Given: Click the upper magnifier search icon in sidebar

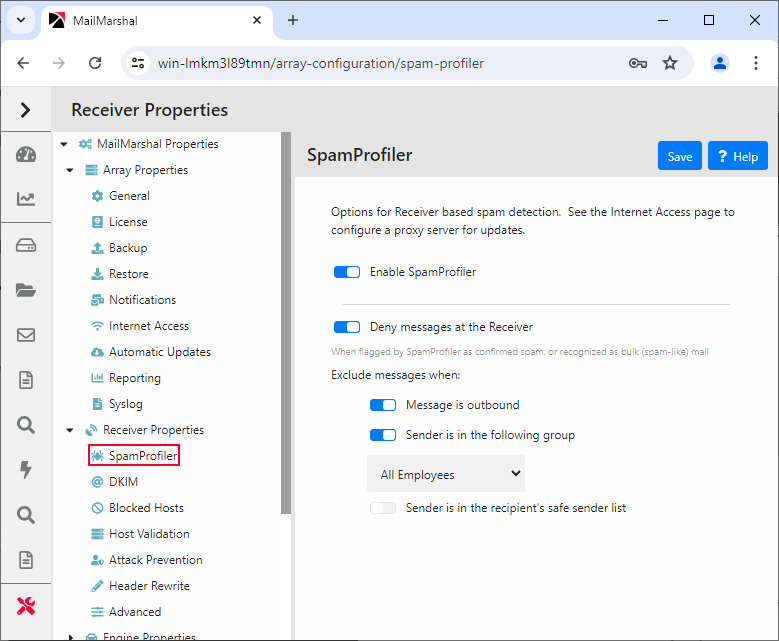Looking at the screenshot, I should (26, 425).
